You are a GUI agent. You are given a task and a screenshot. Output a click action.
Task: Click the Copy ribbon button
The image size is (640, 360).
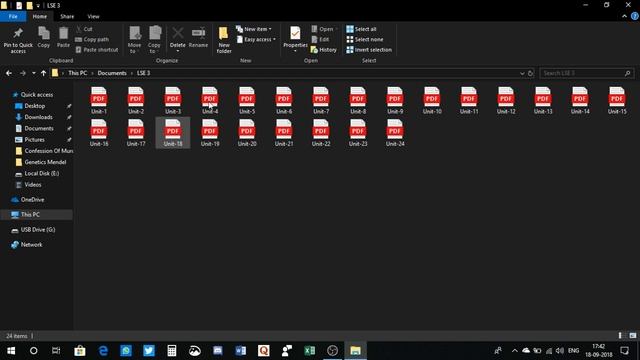(x=44, y=38)
